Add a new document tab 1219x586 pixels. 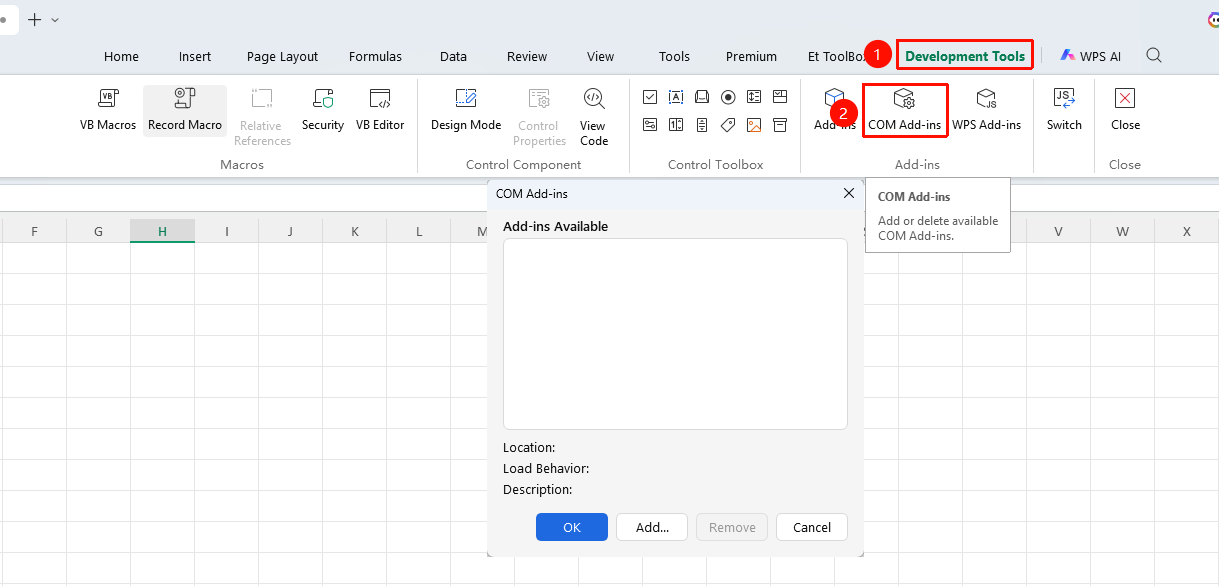(35, 19)
